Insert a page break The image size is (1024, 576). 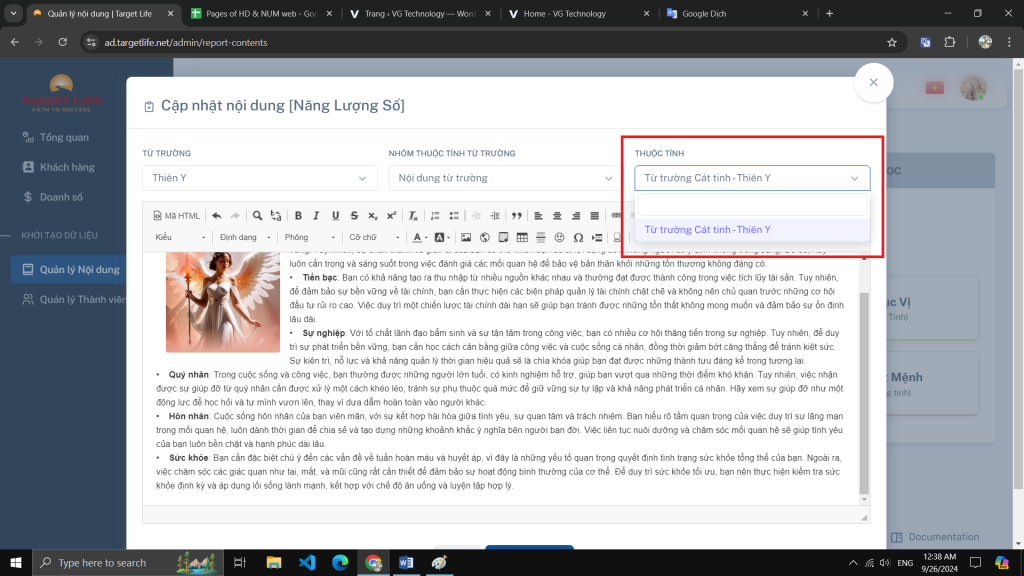[x=597, y=237]
